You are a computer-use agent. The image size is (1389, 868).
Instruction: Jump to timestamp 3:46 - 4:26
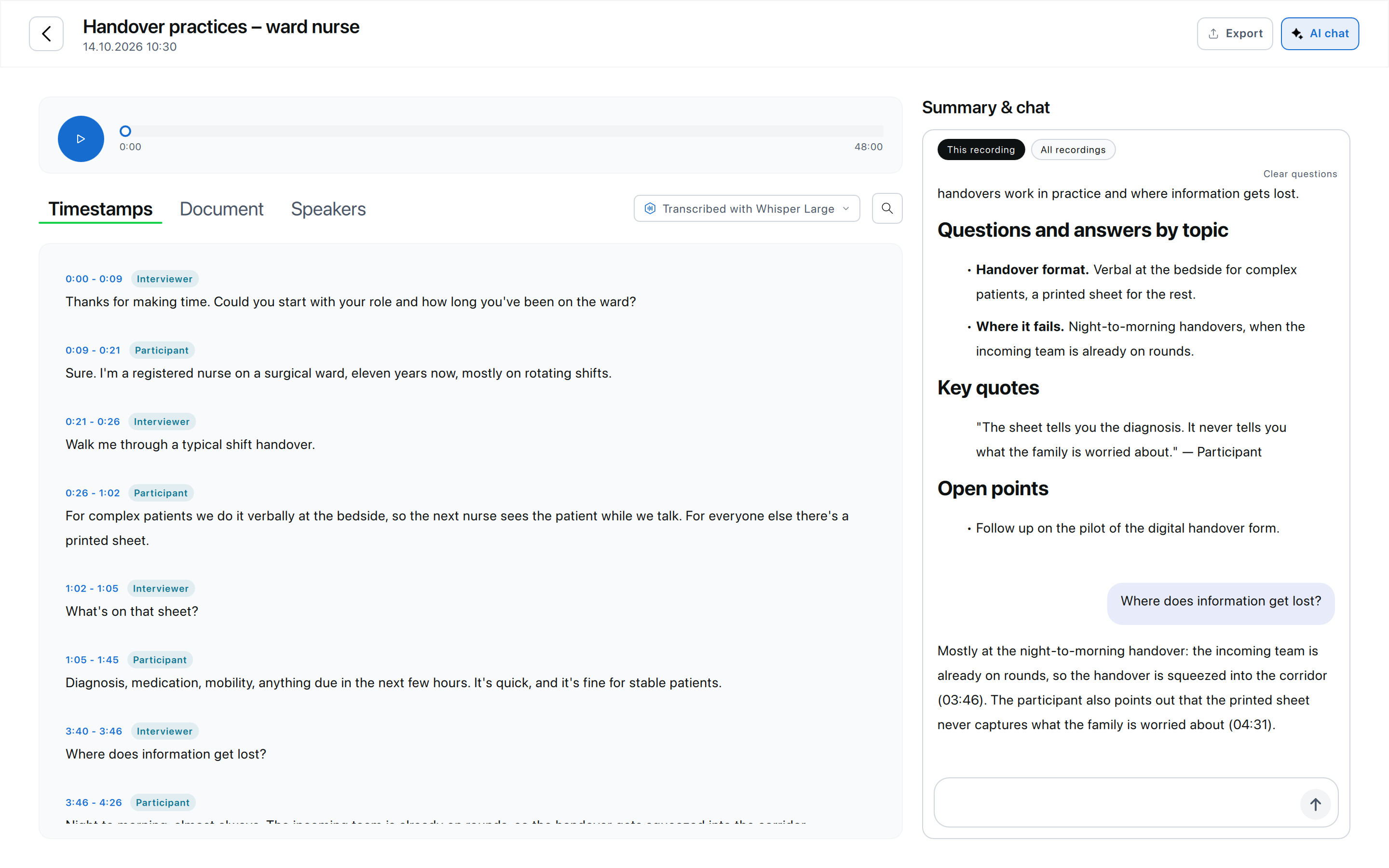94,802
